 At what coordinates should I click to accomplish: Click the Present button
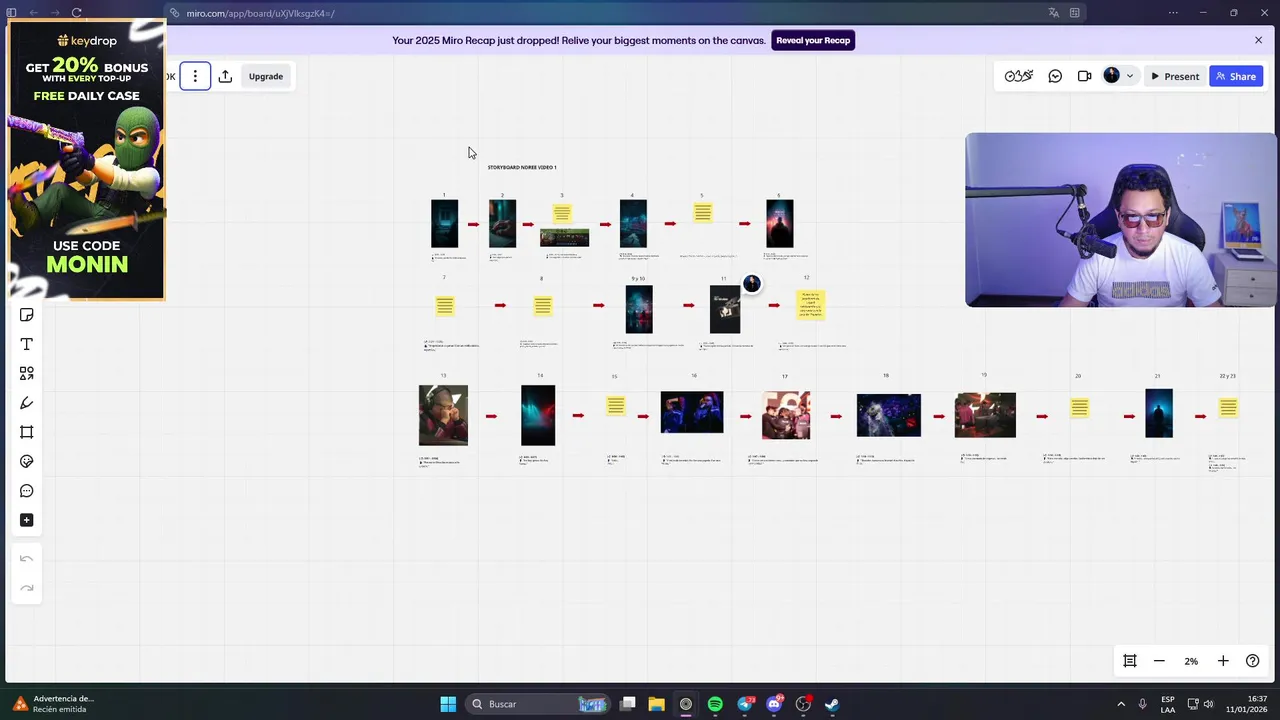pos(1175,76)
